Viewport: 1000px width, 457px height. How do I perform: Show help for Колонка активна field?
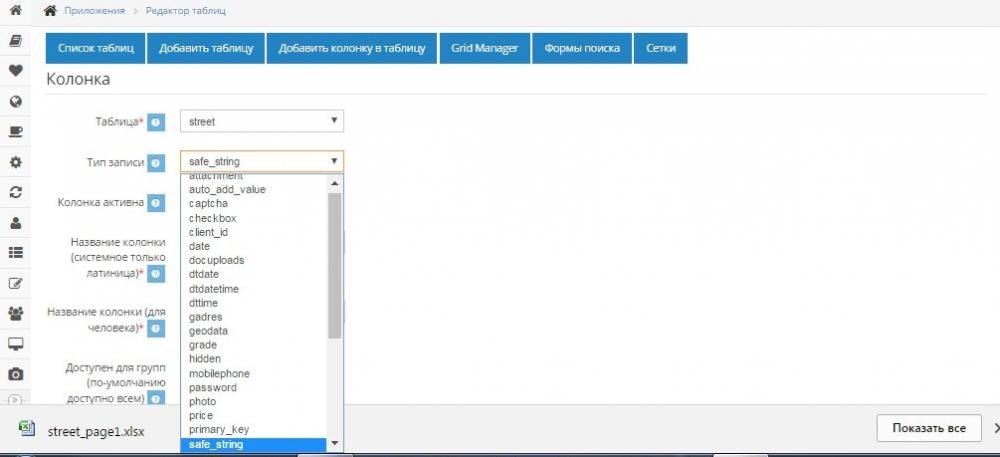coord(156,203)
